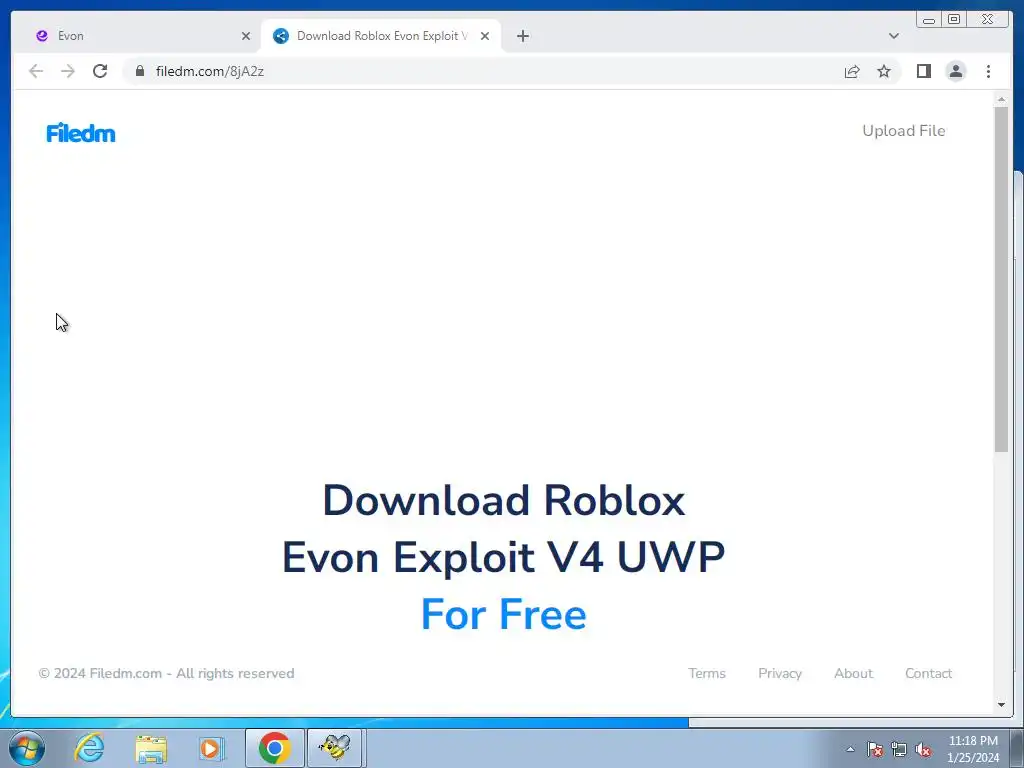
Task: Bookmark this page with the star
Action: (x=884, y=71)
